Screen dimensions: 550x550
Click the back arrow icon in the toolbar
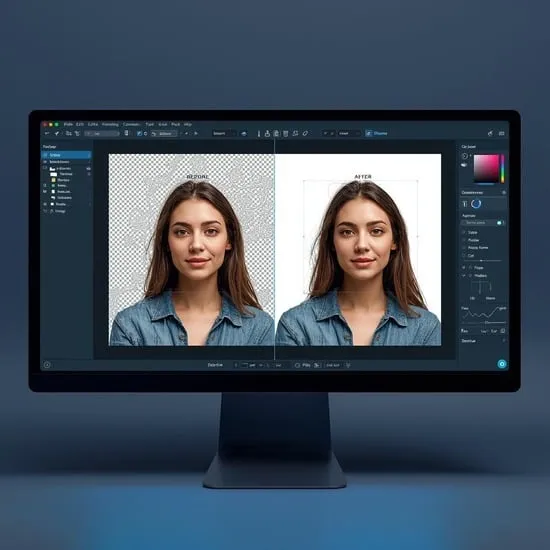coord(47,133)
